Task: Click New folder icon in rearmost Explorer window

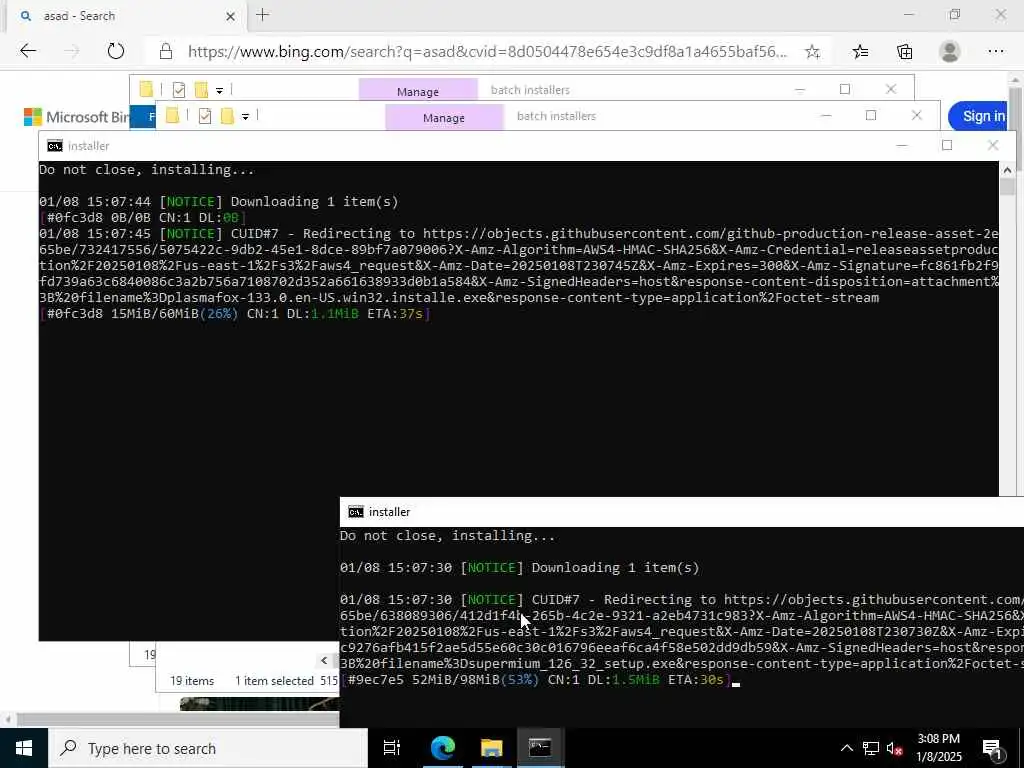Action: (201, 89)
